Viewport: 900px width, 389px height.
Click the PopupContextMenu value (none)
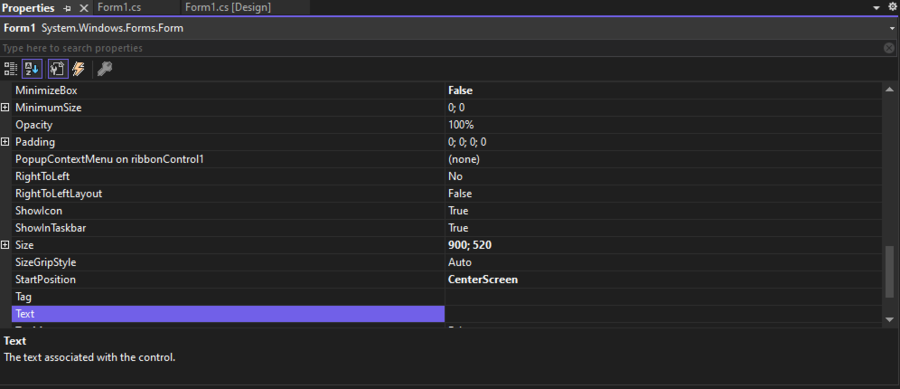coord(464,159)
